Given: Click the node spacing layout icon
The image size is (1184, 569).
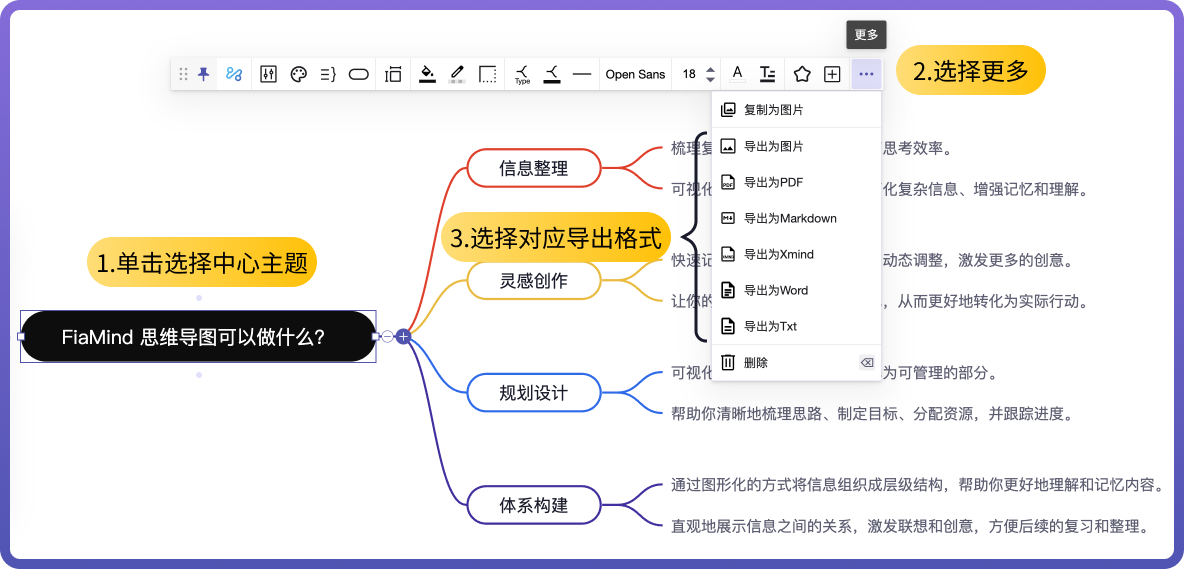Looking at the screenshot, I should (x=393, y=74).
